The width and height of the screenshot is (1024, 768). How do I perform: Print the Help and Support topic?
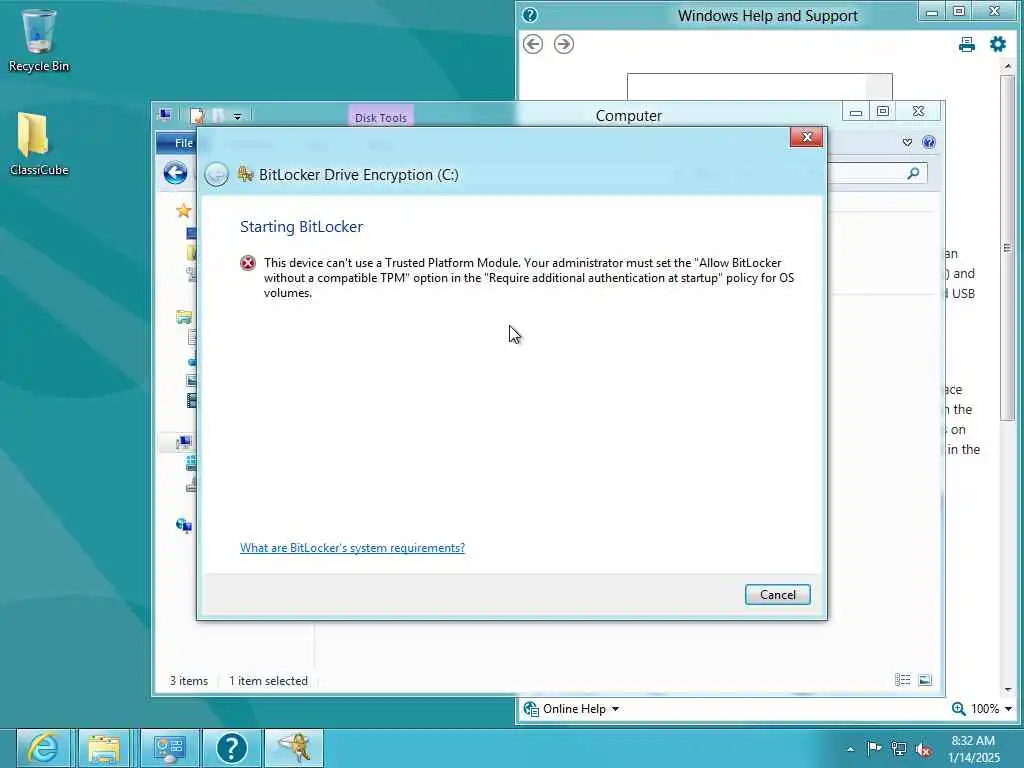pyautogui.click(x=967, y=44)
